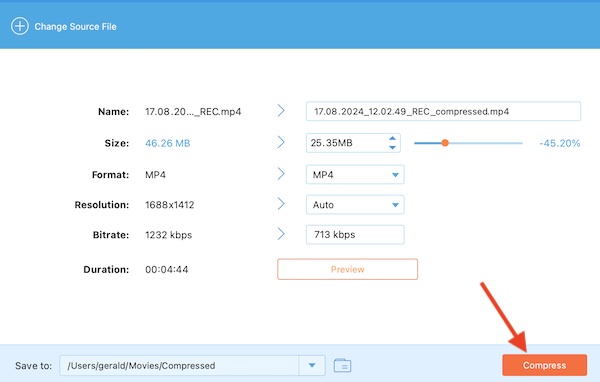This screenshot has height=382, width=600.
Task: Click Change Source File label
Action: click(75, 27)
